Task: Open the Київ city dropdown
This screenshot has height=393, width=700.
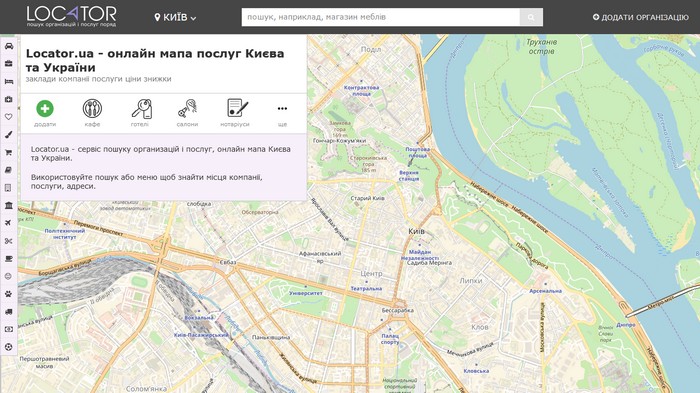Action: pos(175,17)
